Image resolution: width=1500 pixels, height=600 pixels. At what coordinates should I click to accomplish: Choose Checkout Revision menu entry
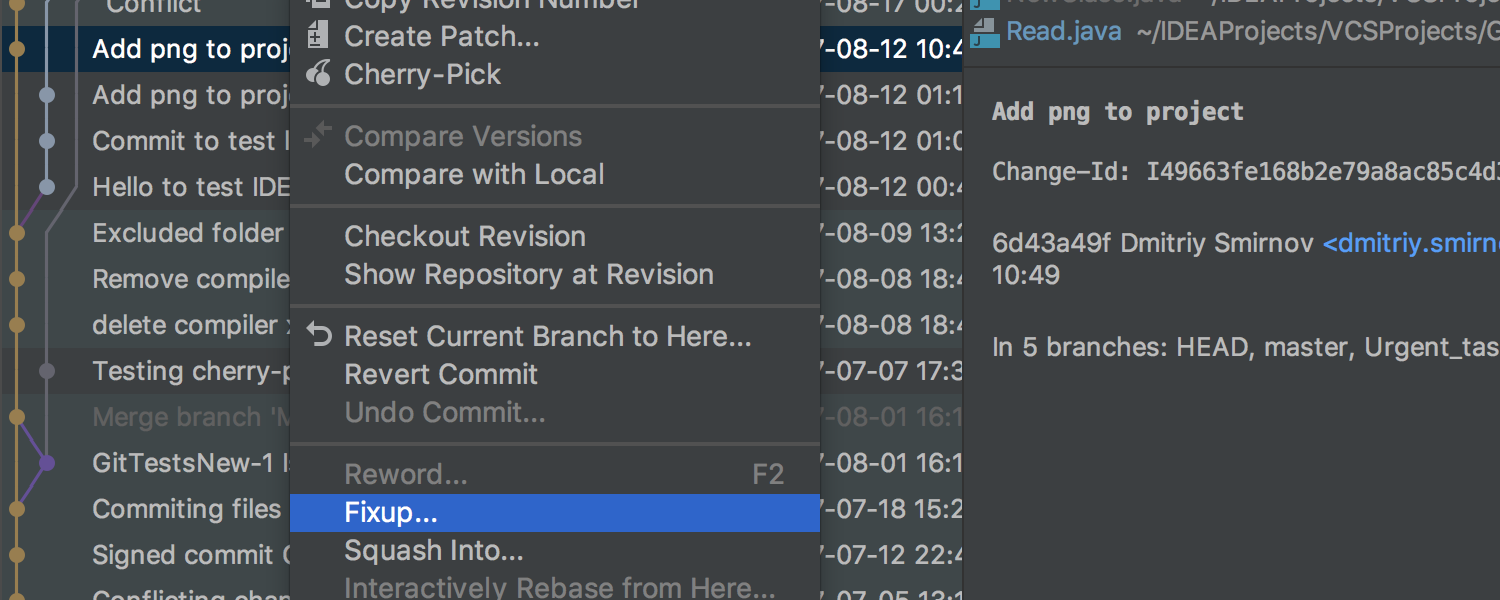click(465, 237)
